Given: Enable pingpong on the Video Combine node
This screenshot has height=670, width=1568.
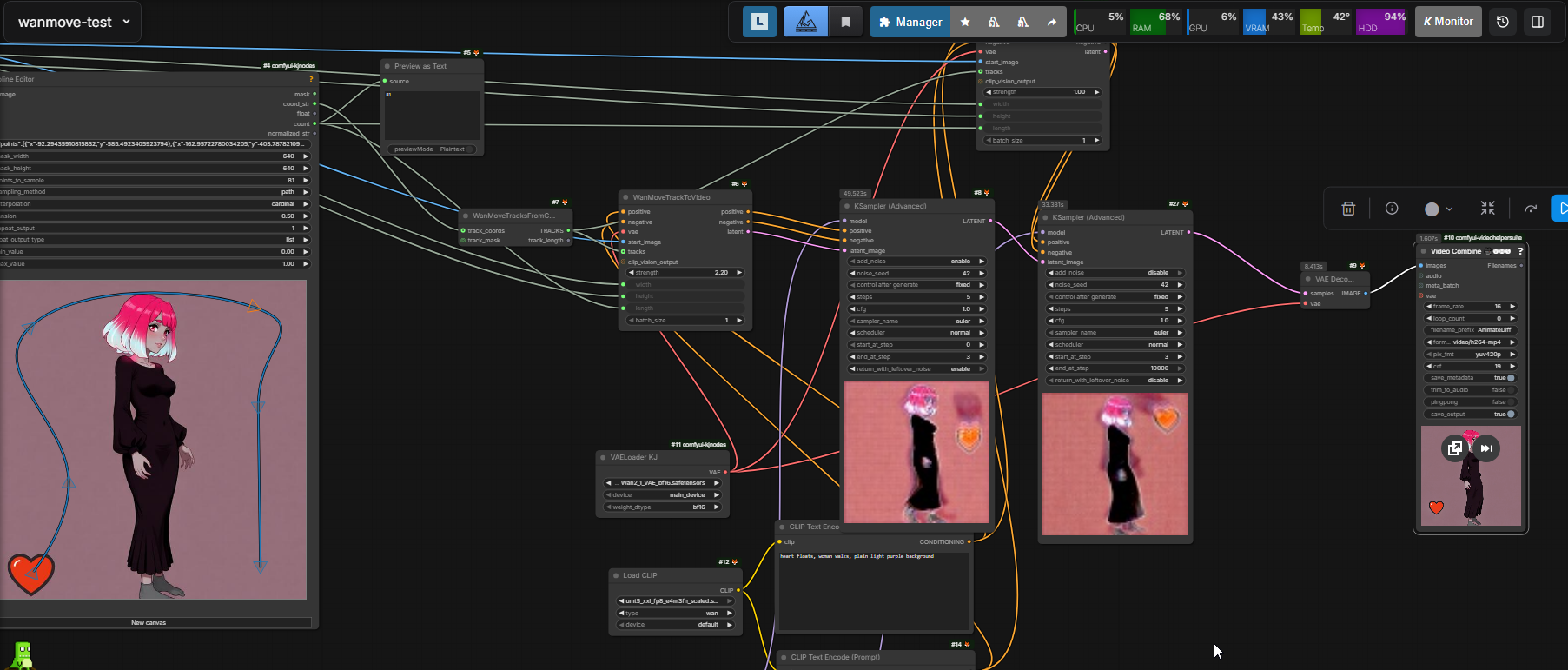Looking at the screenshot, I should coord(1511,402).
